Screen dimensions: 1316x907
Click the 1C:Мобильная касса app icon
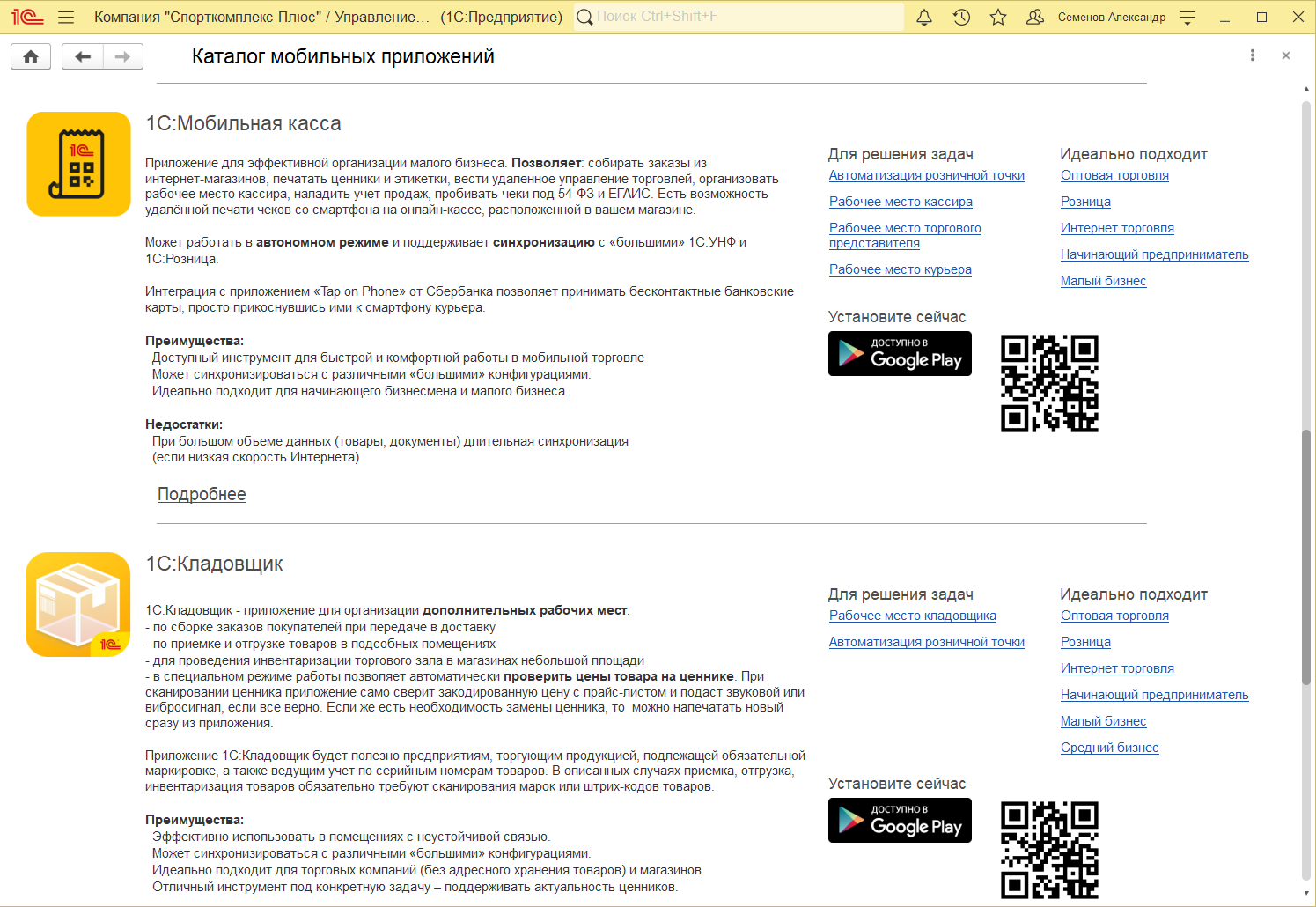(x=79, y=164)
